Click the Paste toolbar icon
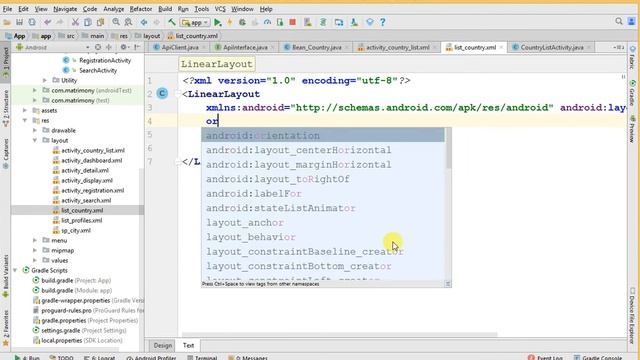Screen dimensions: 640x360 click(100, 22)
